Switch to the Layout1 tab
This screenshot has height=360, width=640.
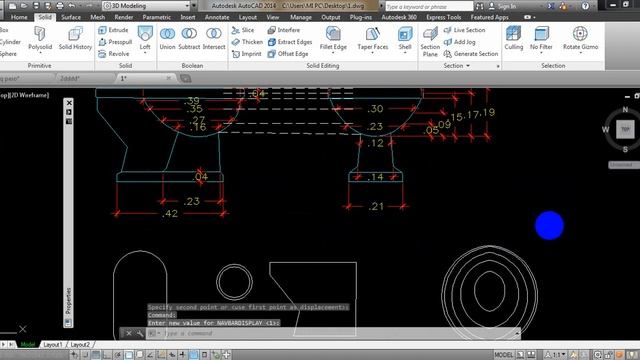point(53,344)
